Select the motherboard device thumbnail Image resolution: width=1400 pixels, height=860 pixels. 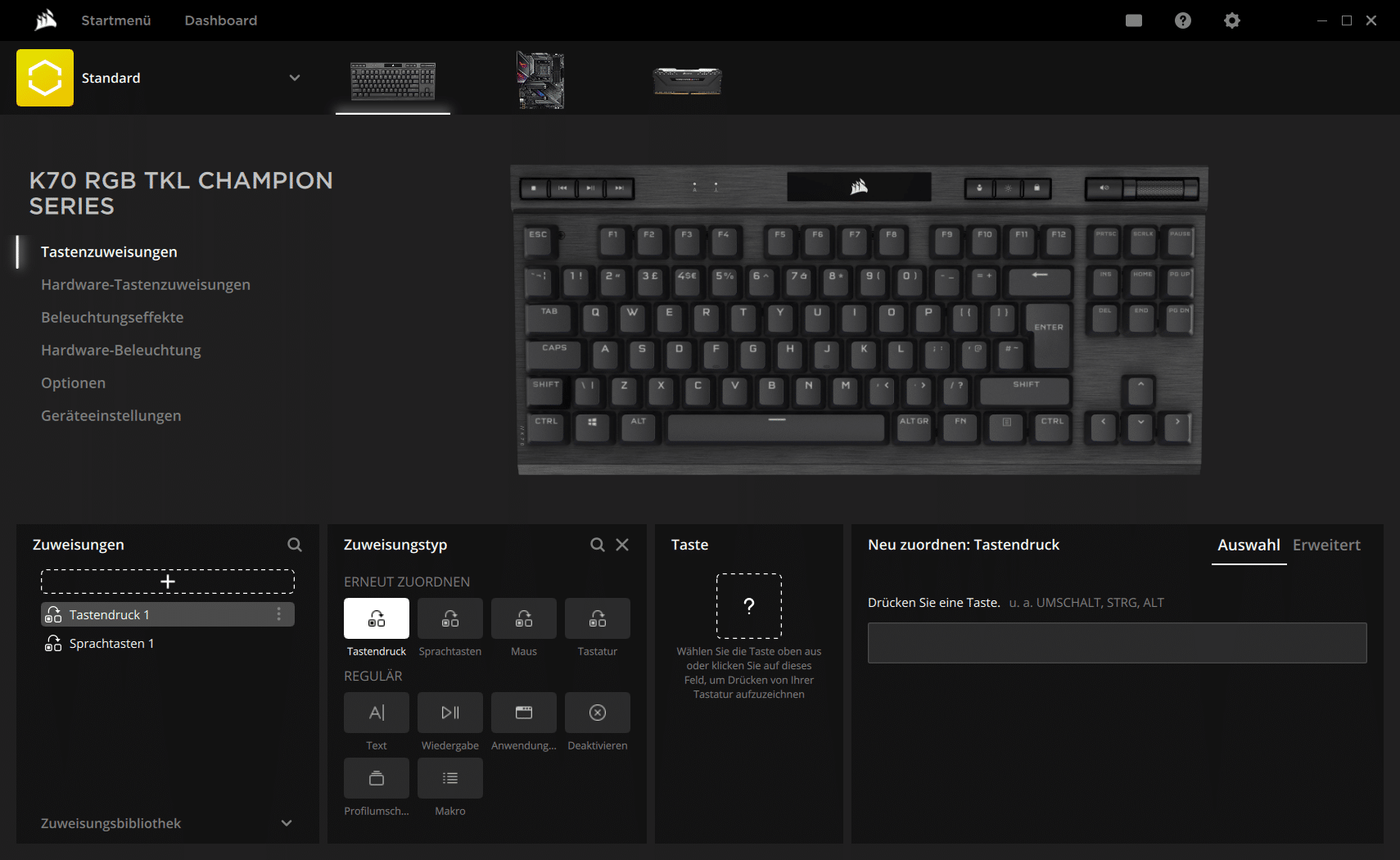tap(540, 80)
